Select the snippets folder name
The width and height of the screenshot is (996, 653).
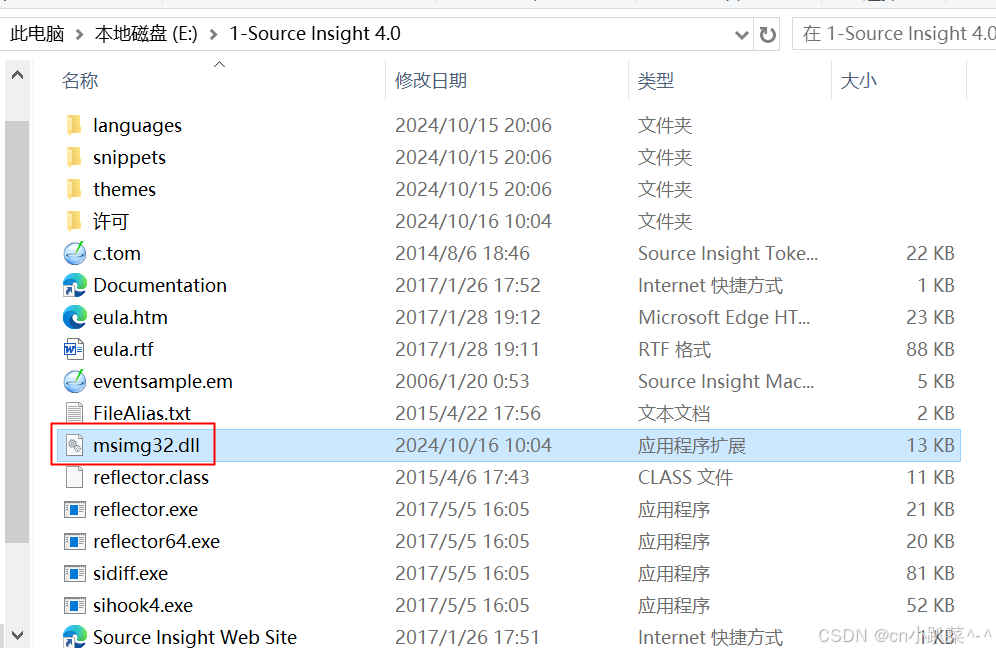pyautogui.click(x=129, y=158)
